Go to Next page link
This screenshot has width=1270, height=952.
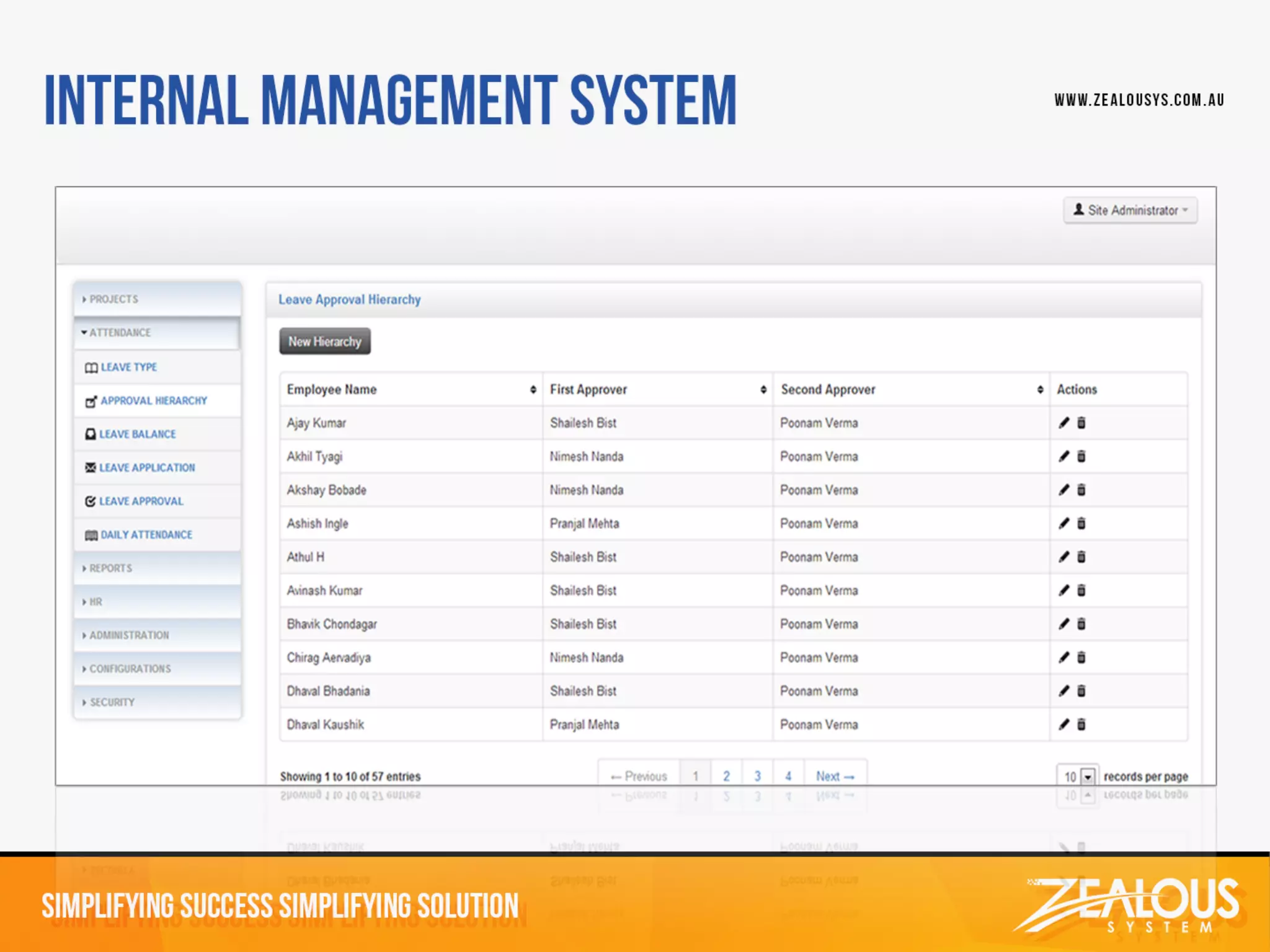(x=835, y=776)
